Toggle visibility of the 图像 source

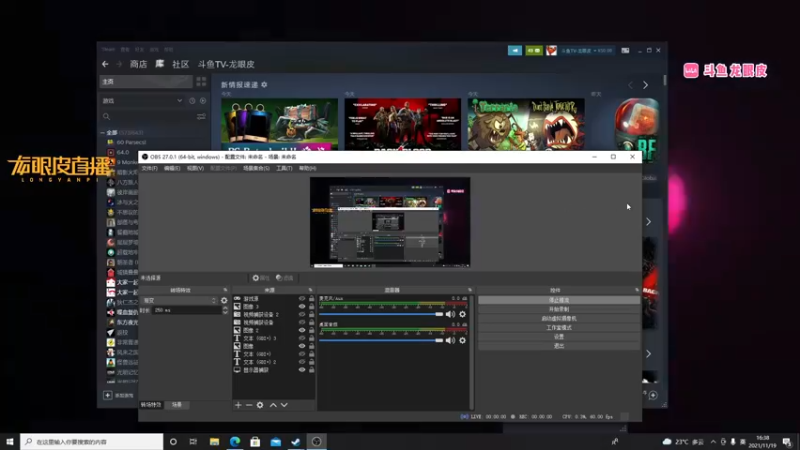302,346
